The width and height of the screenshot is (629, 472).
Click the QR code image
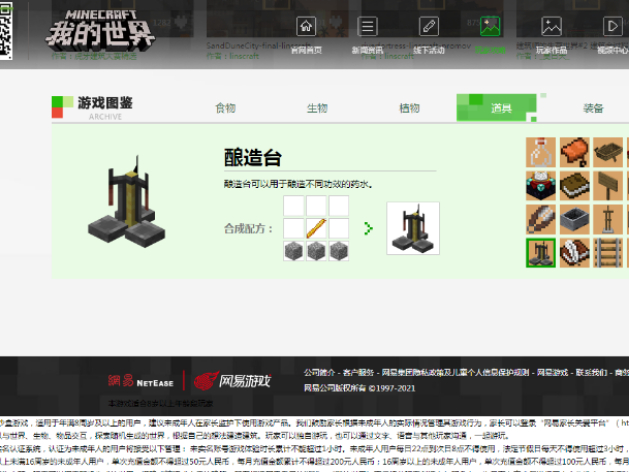tap(6, 31)
